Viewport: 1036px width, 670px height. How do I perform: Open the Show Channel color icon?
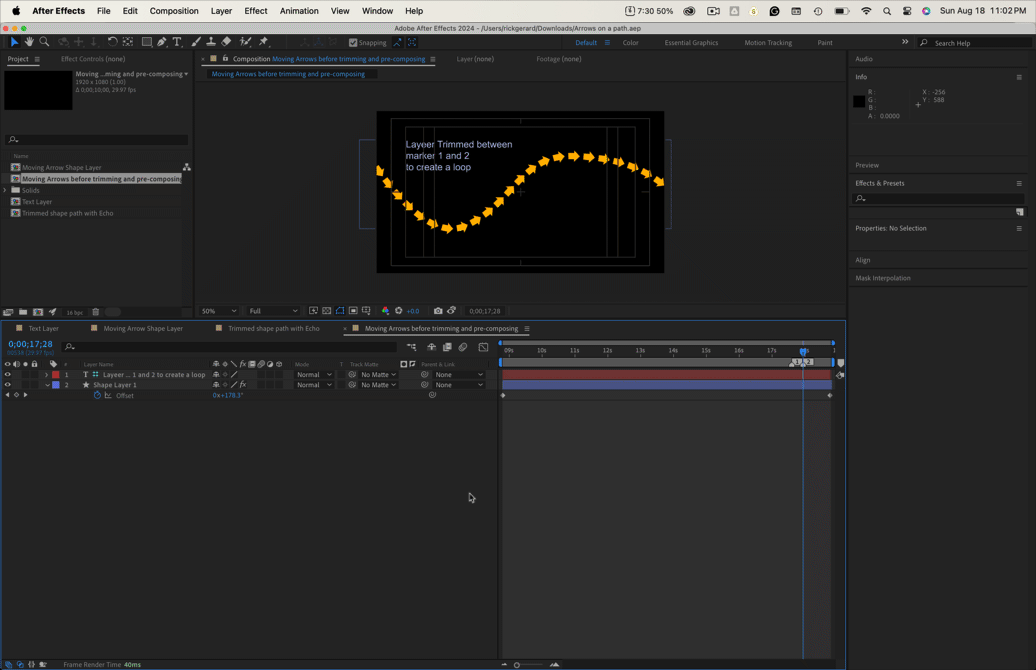385,311
